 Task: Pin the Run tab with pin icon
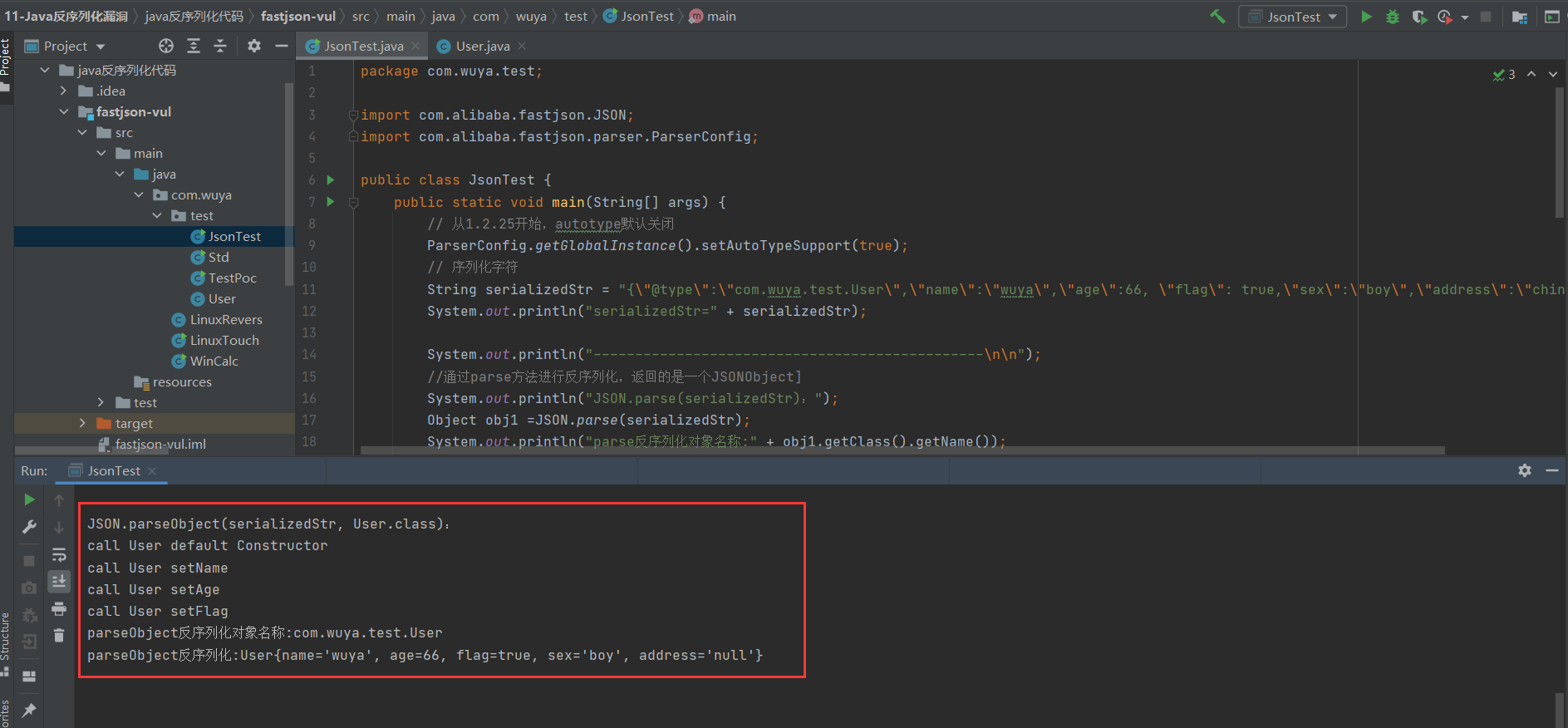29,710
